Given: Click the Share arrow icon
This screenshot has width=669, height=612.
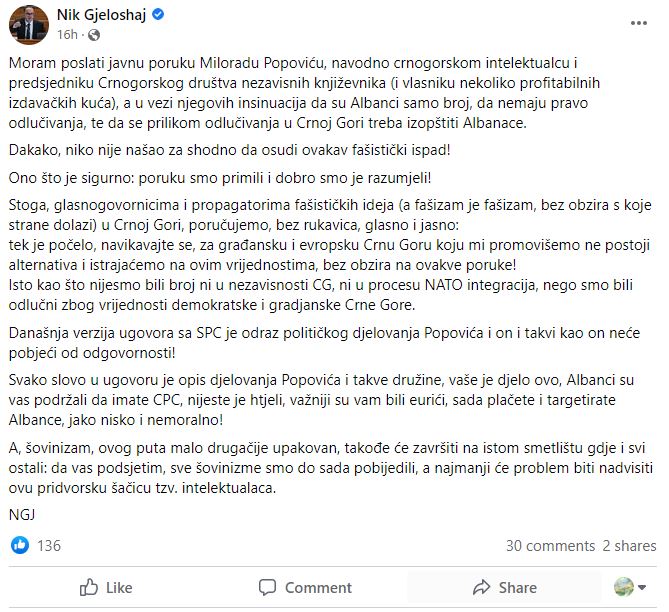Looking at the screenshot, I should [481, 587].
